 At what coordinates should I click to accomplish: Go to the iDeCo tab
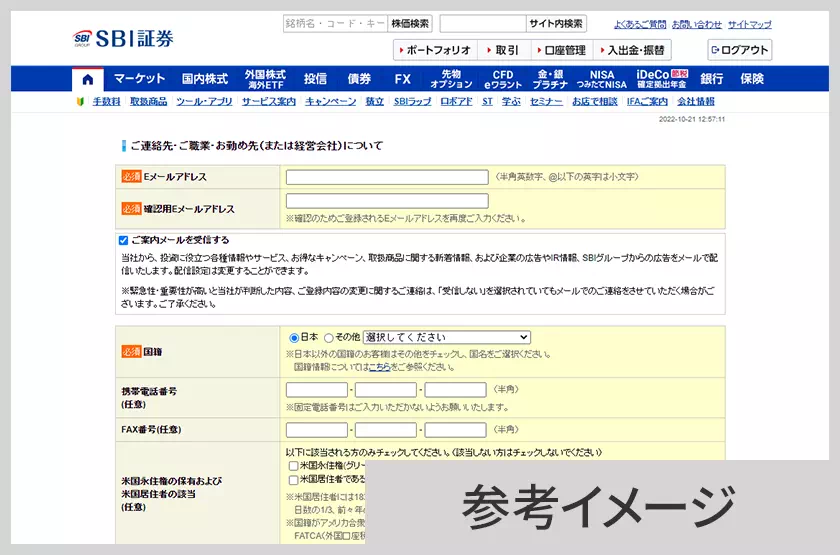(661, 79)
